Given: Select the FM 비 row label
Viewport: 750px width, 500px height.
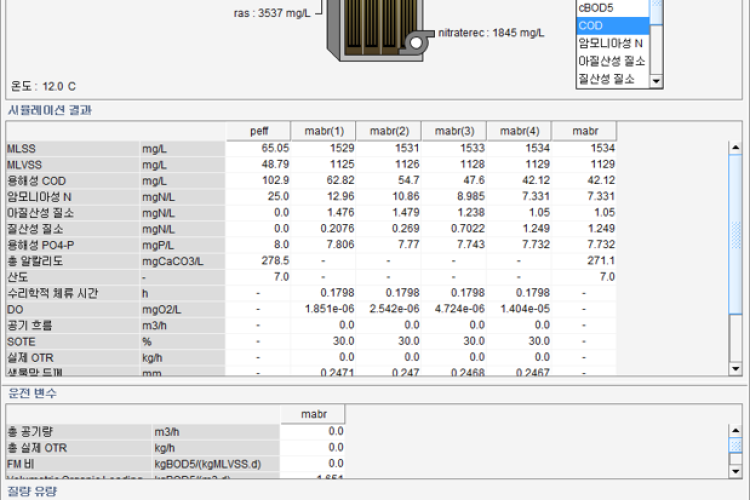Looking at the screenshot, I should point(79,464).
